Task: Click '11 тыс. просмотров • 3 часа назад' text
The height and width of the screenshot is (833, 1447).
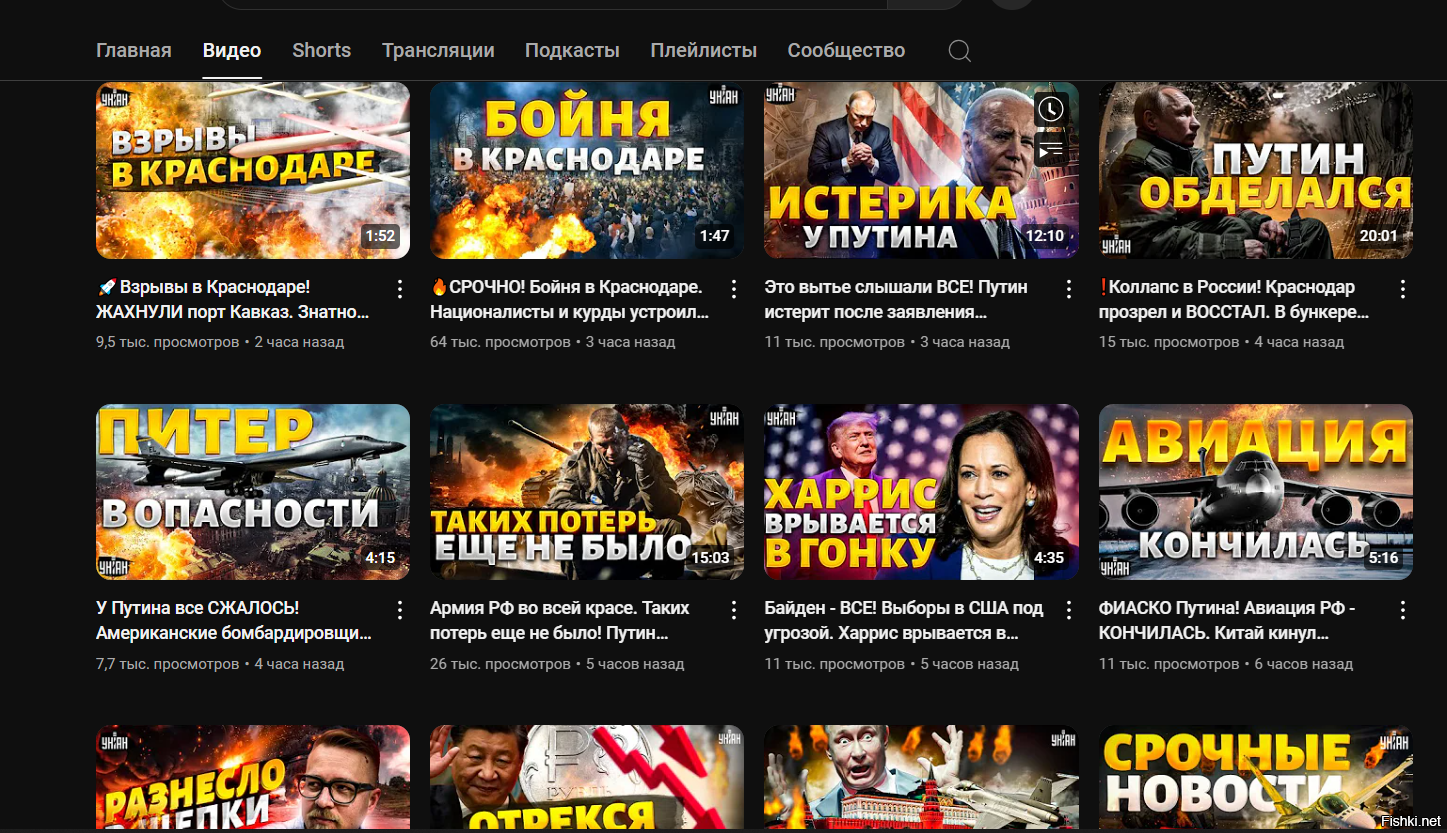Action: pyautogui.click(x=887, y=342)
